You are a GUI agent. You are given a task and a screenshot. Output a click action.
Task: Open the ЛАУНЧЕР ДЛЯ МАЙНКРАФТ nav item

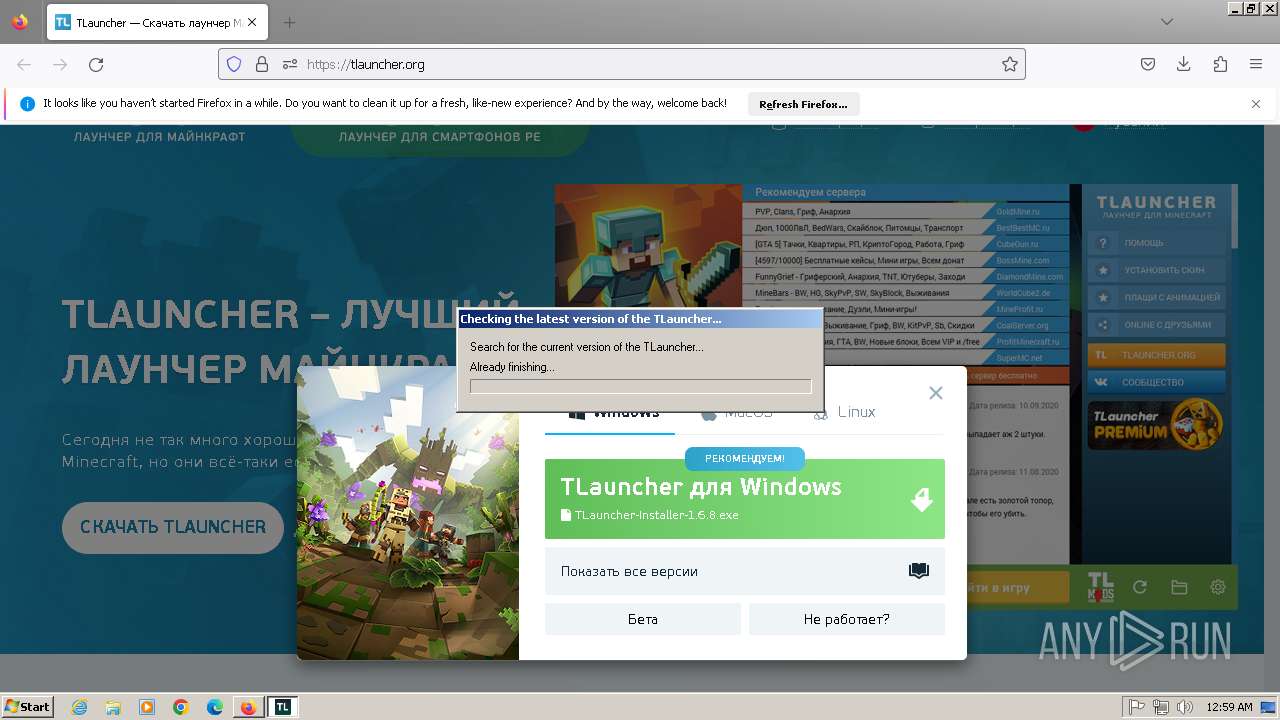(160, 137)
